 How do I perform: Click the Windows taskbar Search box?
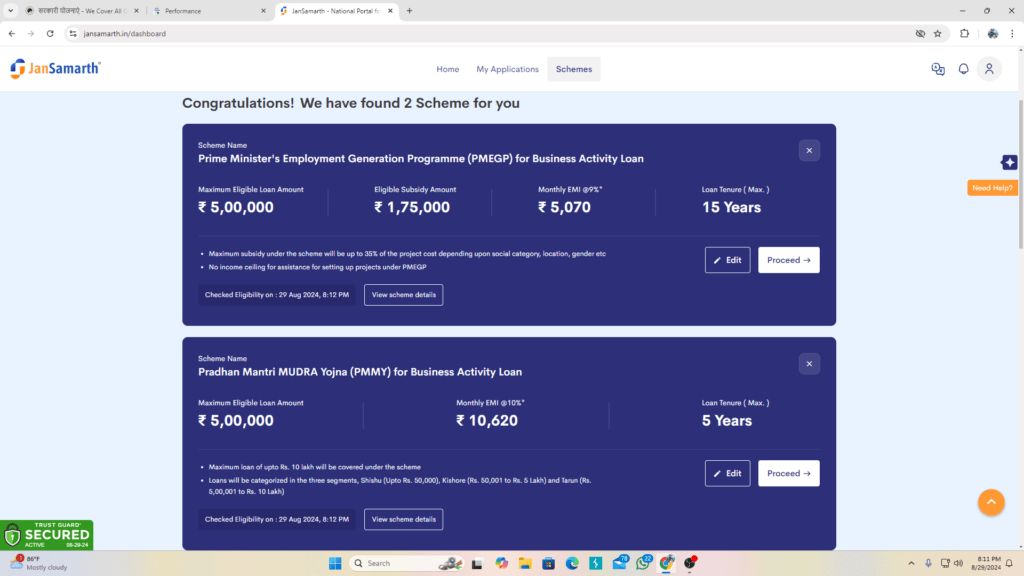tap(406, 563)
